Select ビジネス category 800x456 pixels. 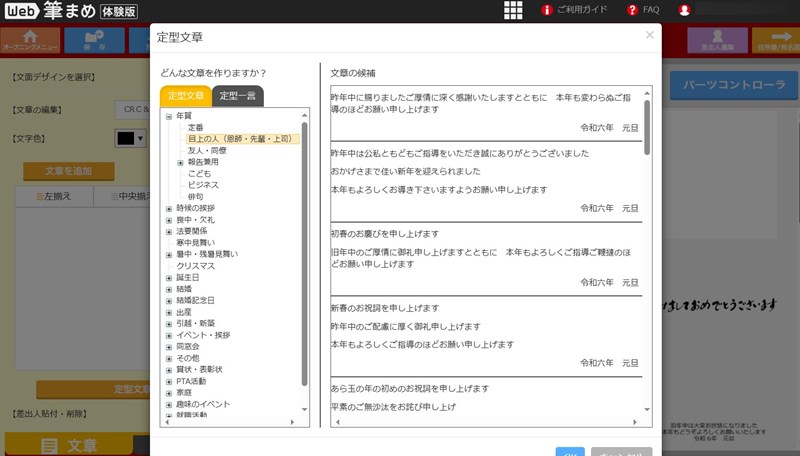coord(203,185)
